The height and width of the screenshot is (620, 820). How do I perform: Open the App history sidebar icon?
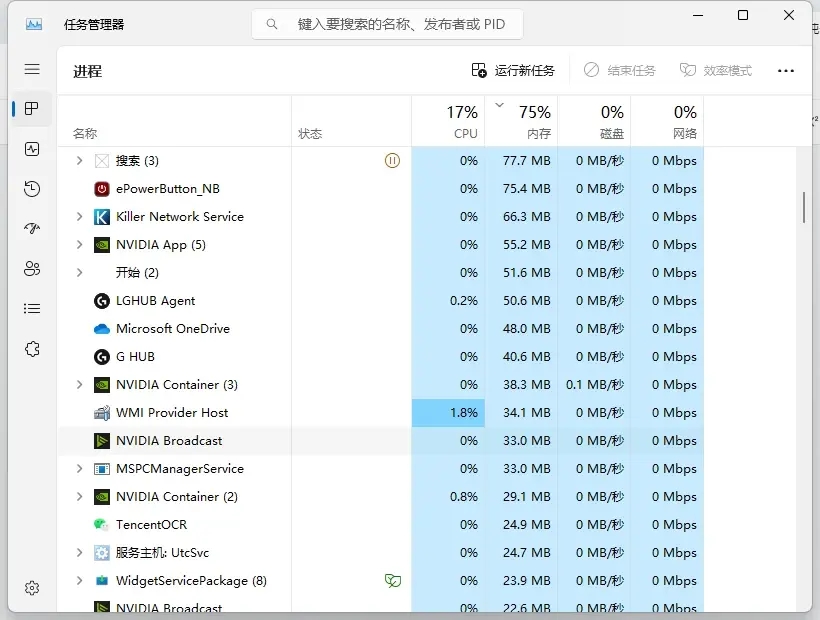coord(32,189)
